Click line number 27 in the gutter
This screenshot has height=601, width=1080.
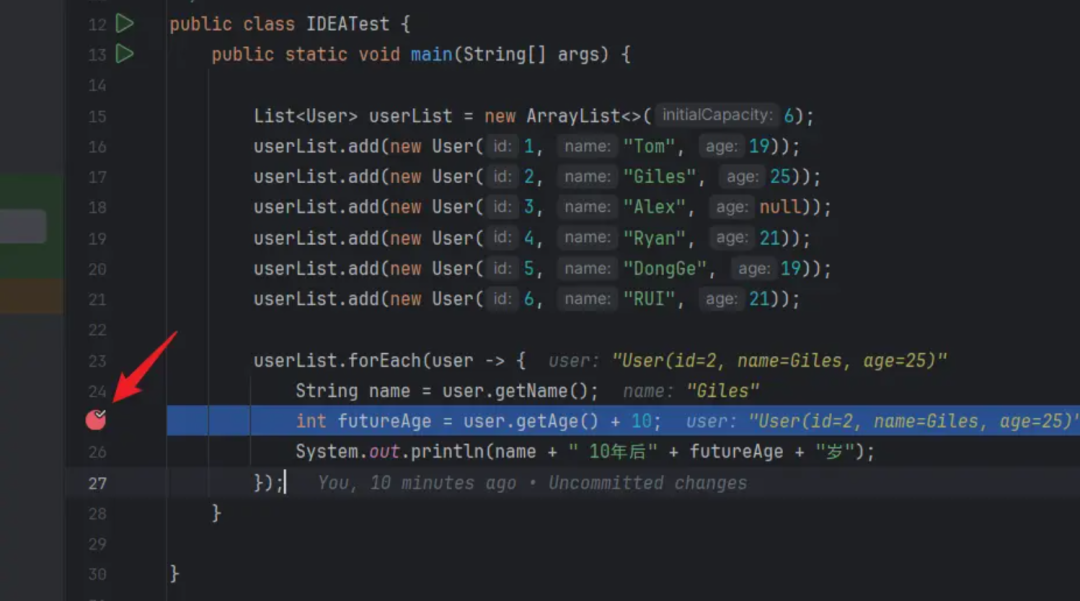coord(98,483)
